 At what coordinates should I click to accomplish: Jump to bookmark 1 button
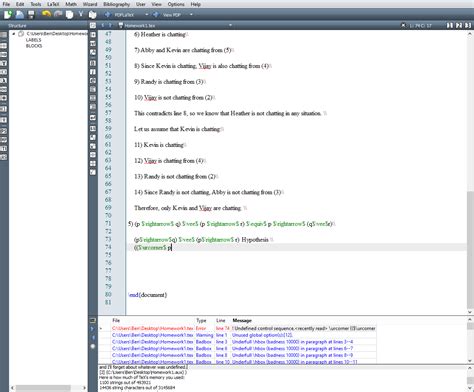tap(450, 25)
